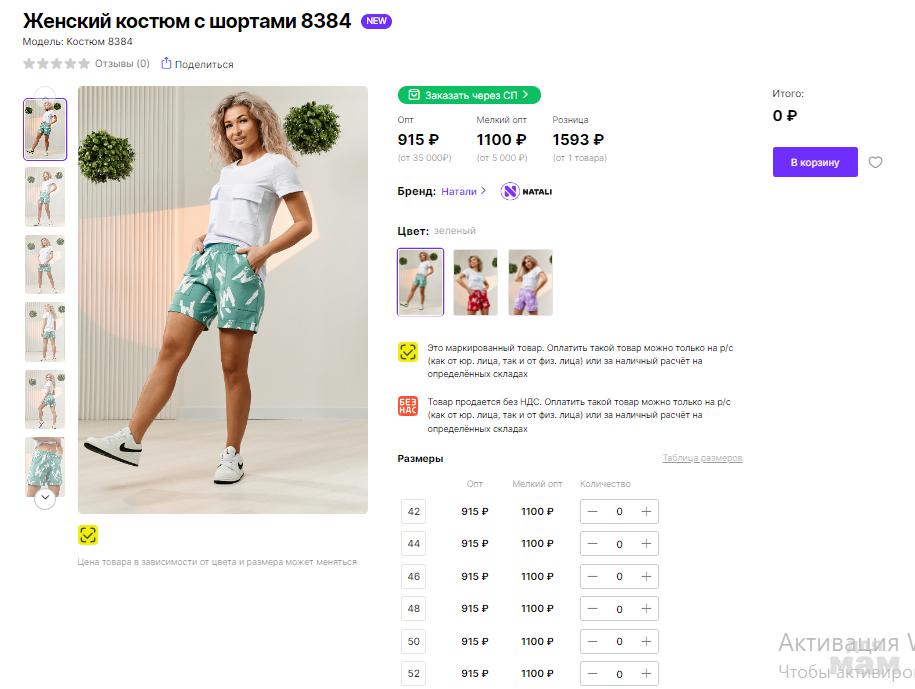Open the 'Таблица размеров' link
915x689 pixels.
(x=702, y=458)
